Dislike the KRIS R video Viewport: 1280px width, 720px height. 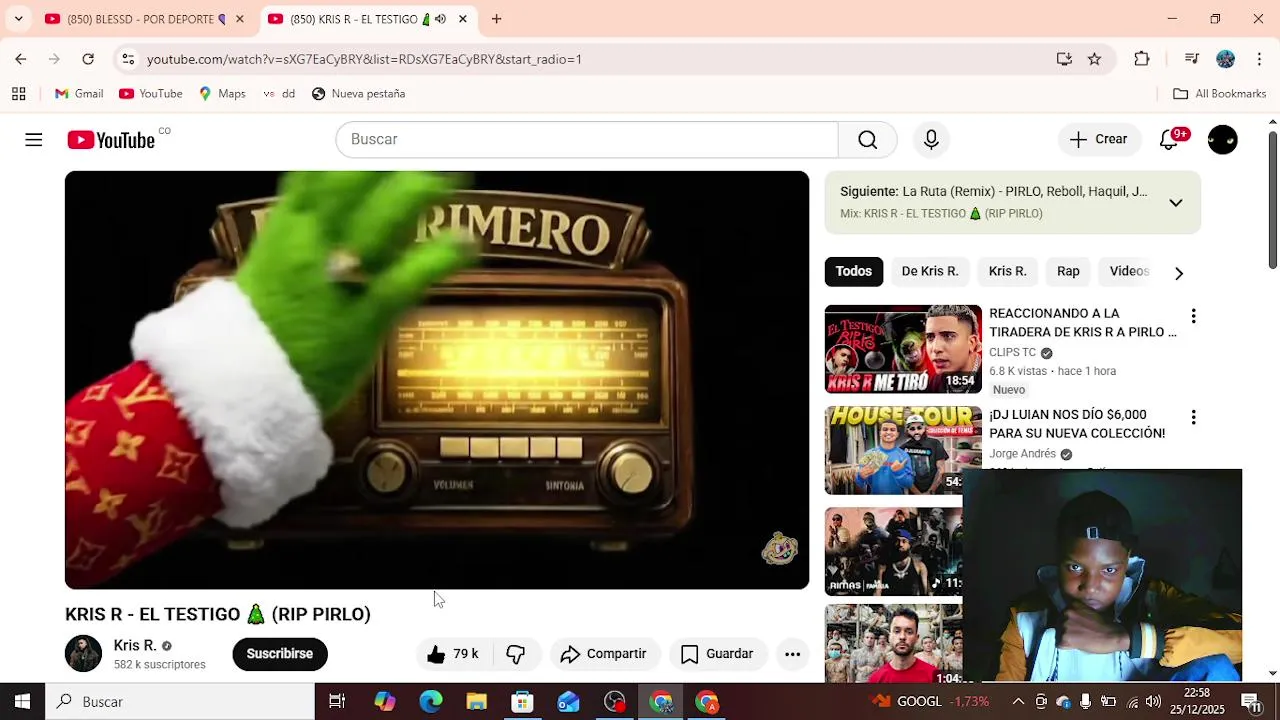point(516,654)
